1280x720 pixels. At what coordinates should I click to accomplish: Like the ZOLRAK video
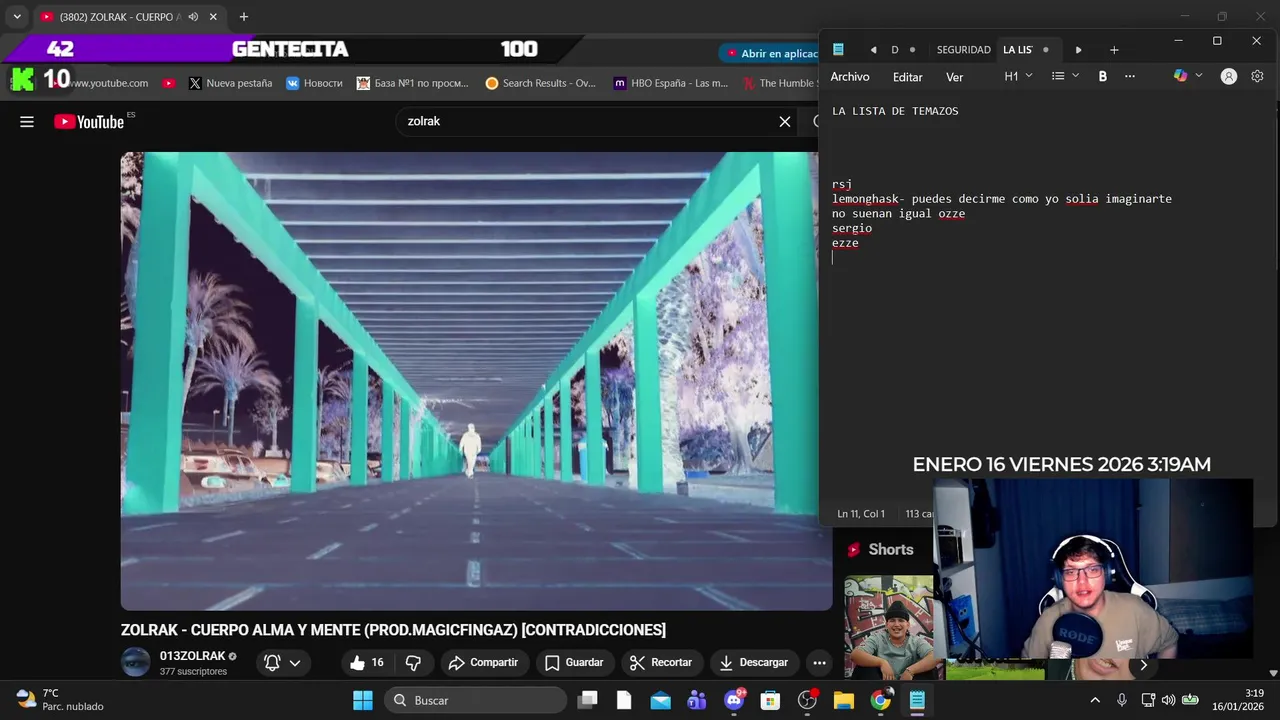tap(366, 662)
